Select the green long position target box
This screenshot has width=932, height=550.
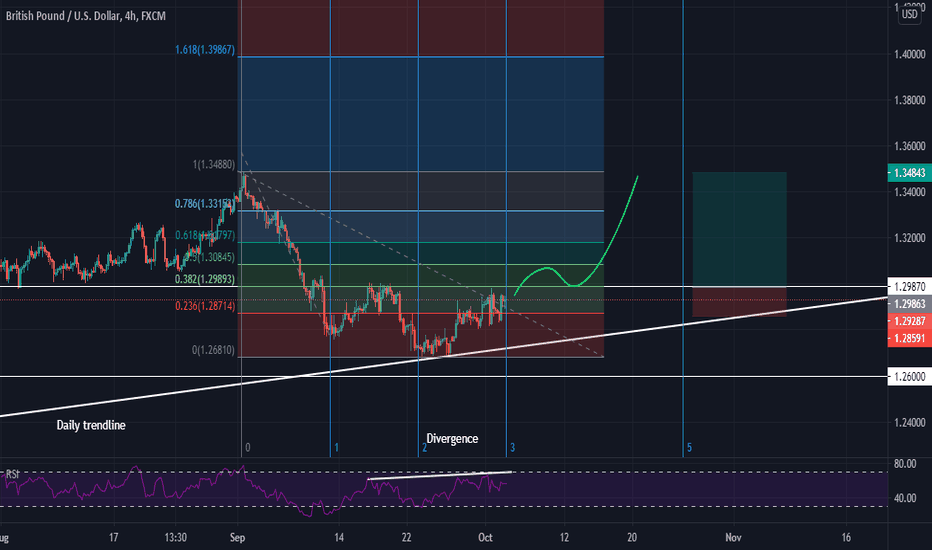(739, 230)
